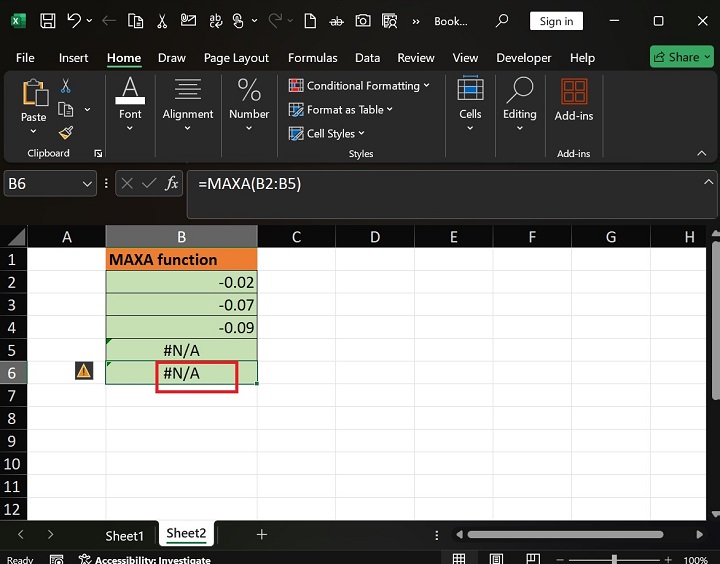Switch to Normal view grid icon

(x=459, y=559)
